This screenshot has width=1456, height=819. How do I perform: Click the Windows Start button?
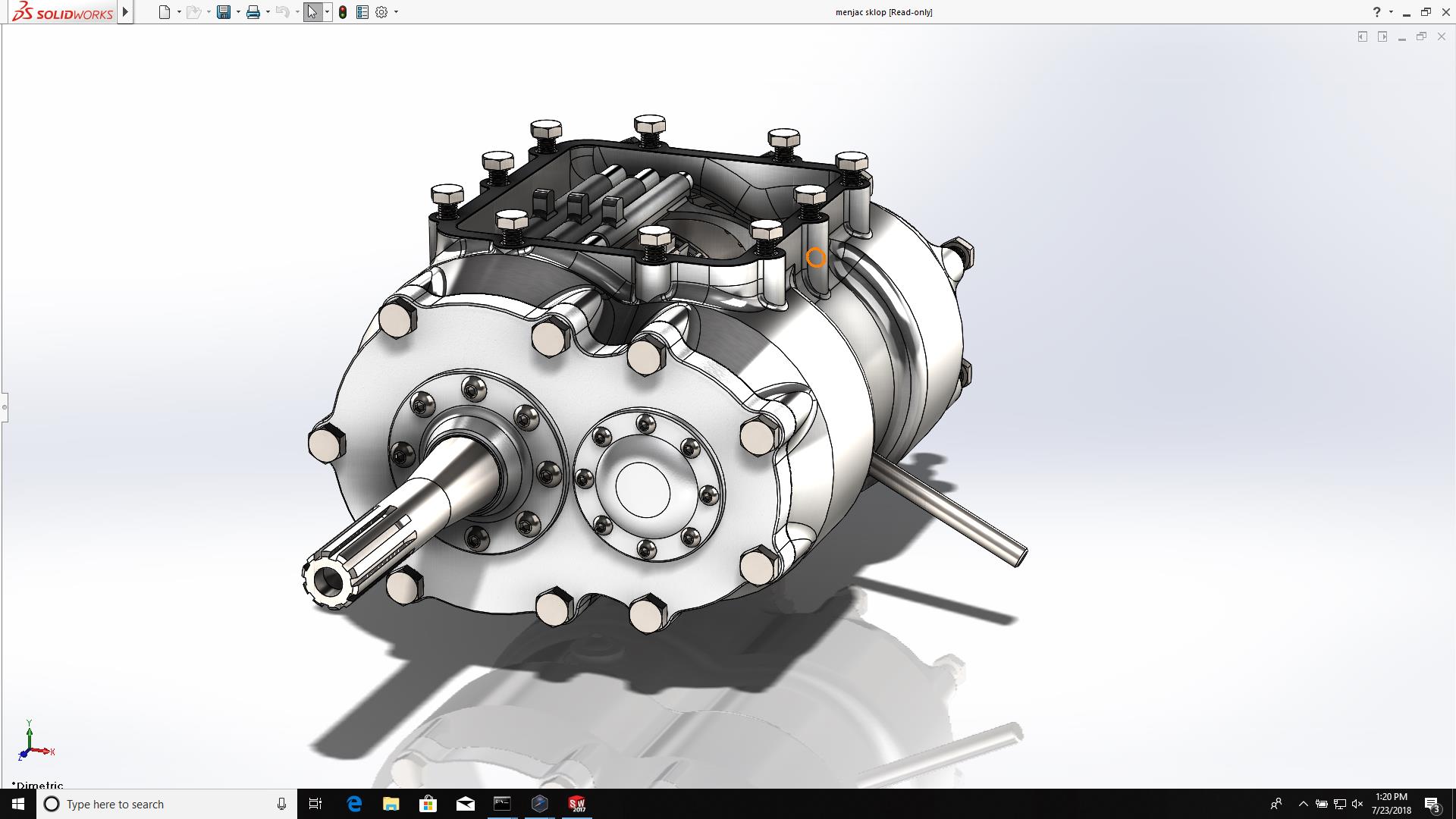(x=18, y=804)
